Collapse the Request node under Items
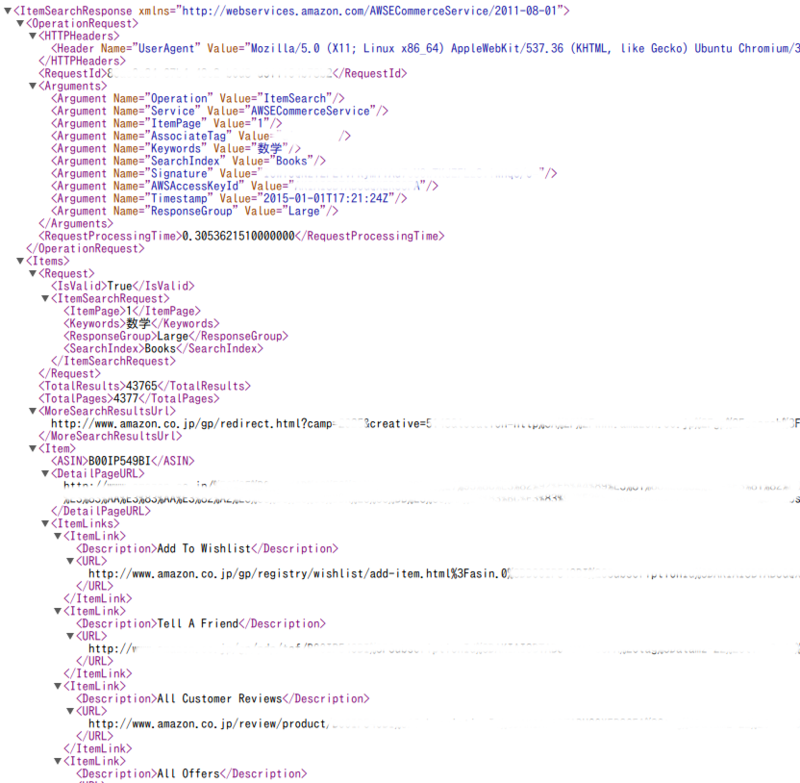Screen dimensions: 800x783 click(x=33, y=273)
